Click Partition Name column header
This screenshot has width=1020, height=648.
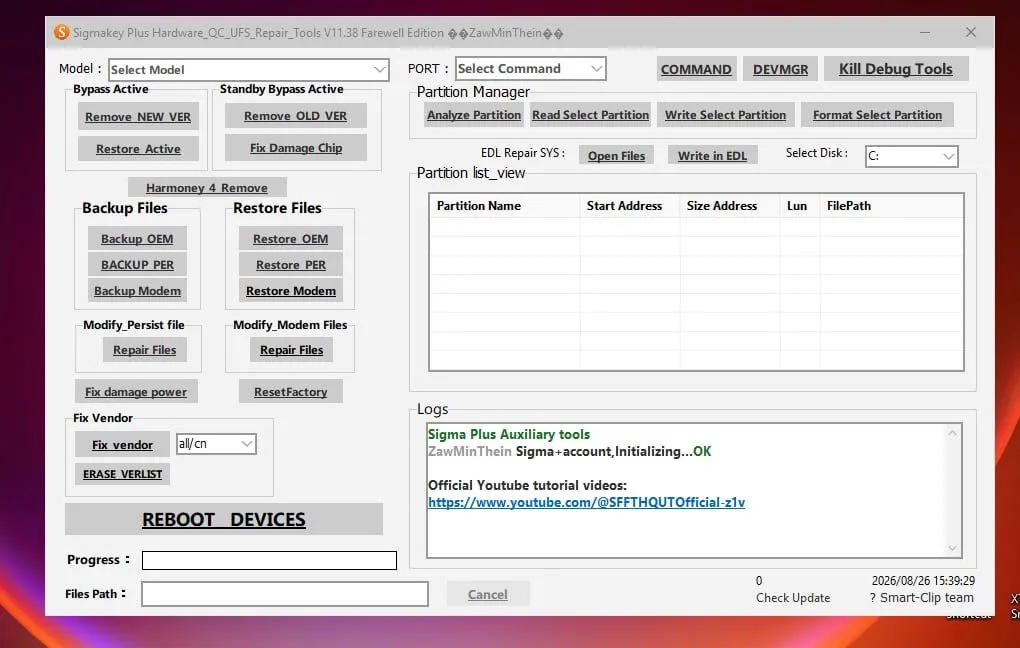504,206
